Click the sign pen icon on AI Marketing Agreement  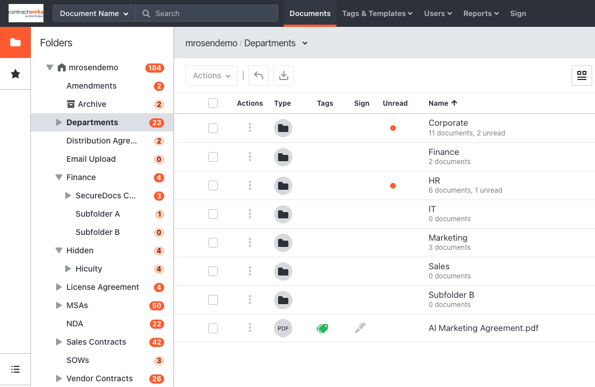pyautogui.click(x=360, y=328)
